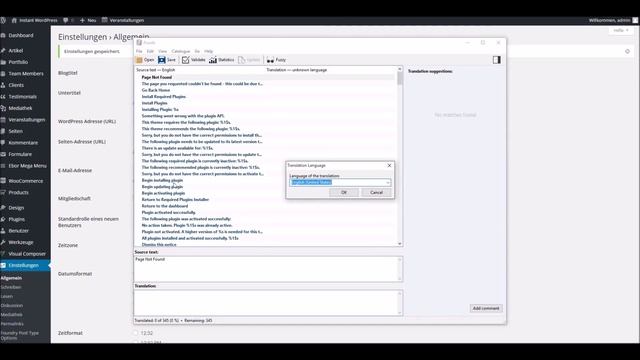The width and height of the screenshot is (640, 360).
Task: Close the Translation Language dialog
Action: coord(389,165)
